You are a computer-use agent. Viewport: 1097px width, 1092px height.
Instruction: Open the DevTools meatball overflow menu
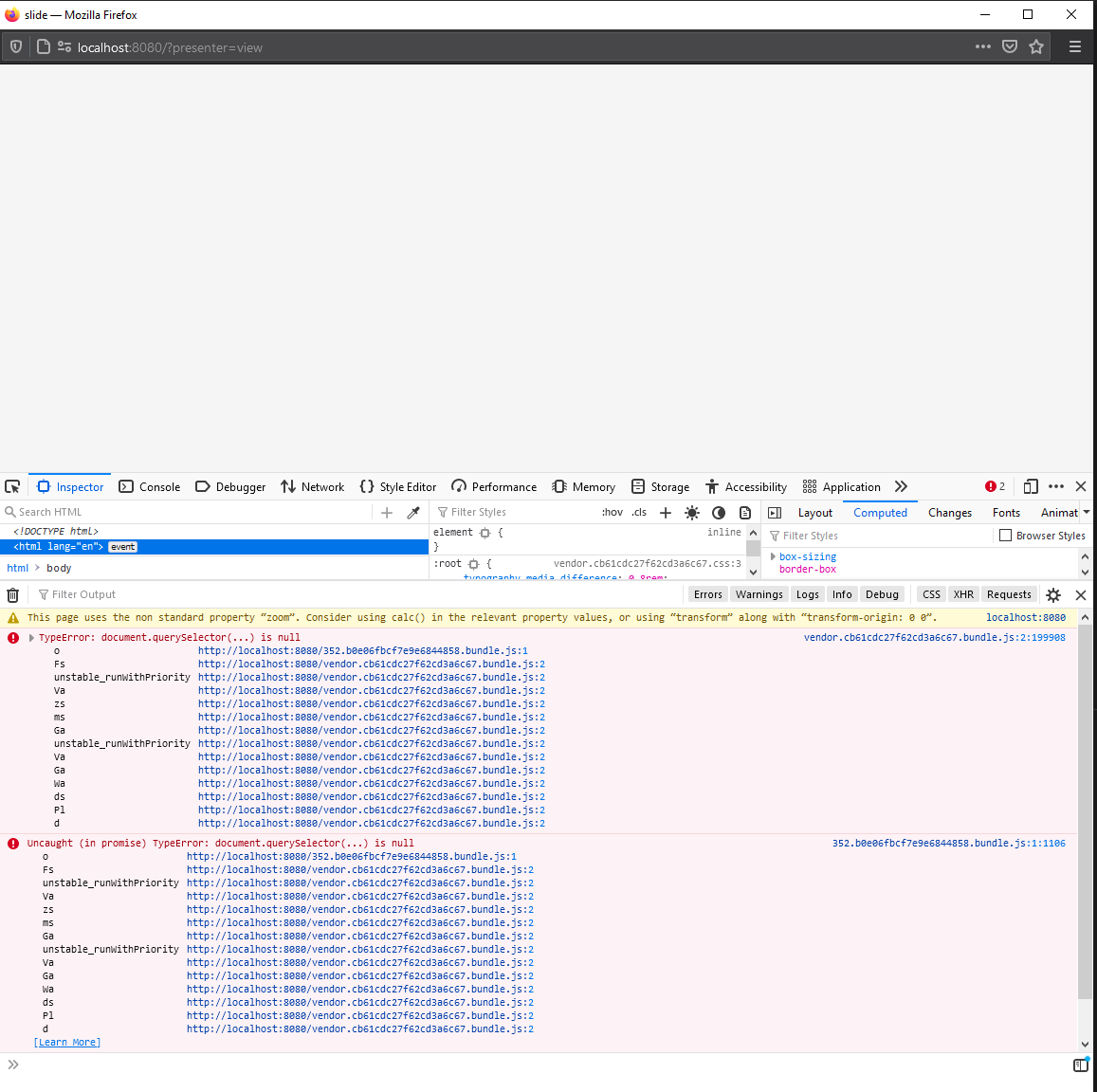(1055, 486)
